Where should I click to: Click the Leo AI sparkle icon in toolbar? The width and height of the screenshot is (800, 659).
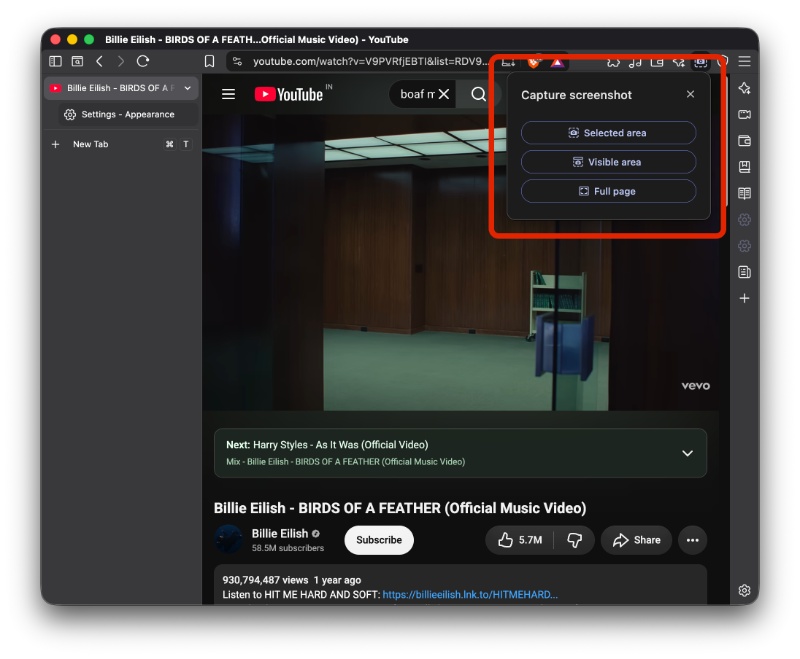679,62
